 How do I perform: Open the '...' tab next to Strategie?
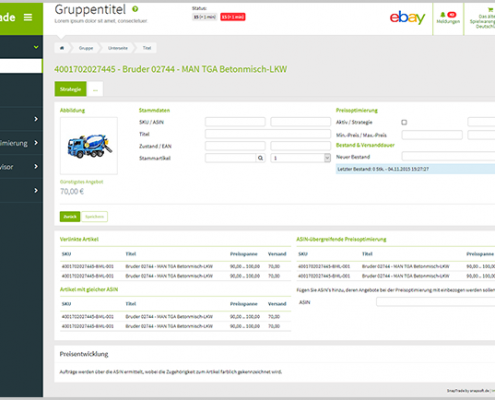click(x=95, y=89)
